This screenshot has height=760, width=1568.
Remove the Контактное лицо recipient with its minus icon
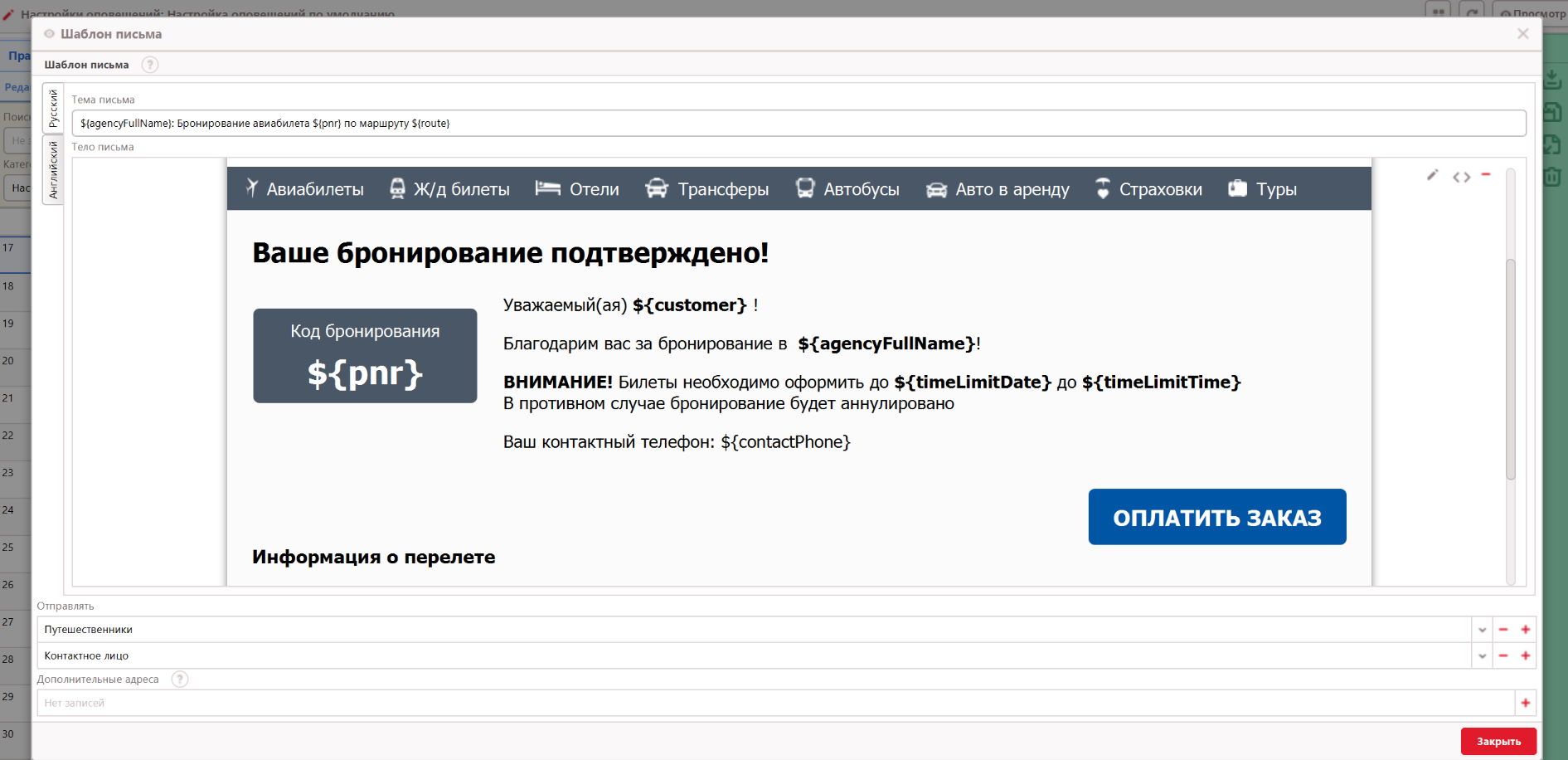pyautogui.click(x=1503, y=656)
